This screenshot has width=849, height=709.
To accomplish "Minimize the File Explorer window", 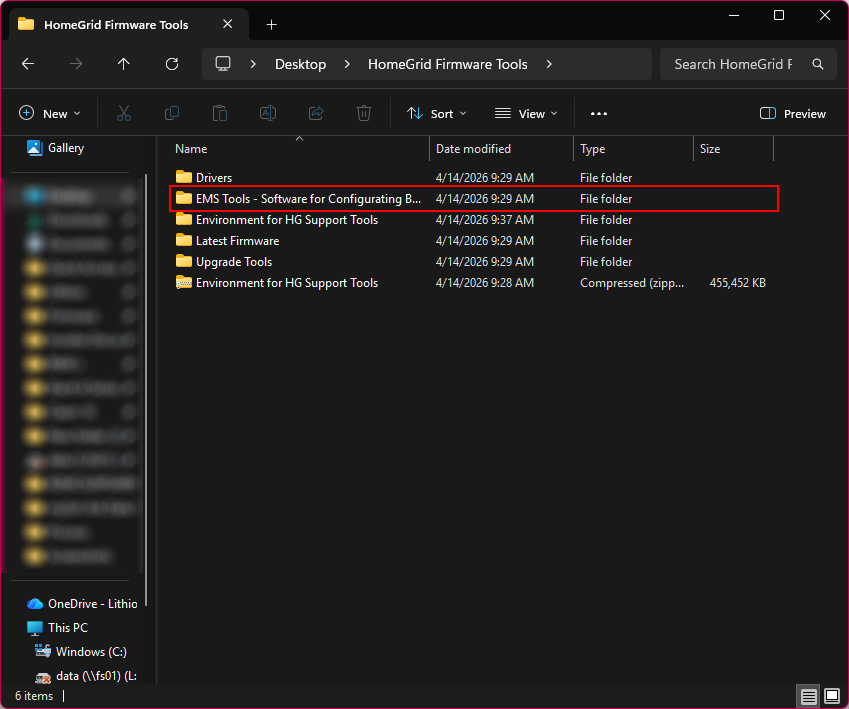I will pos(734,15).
